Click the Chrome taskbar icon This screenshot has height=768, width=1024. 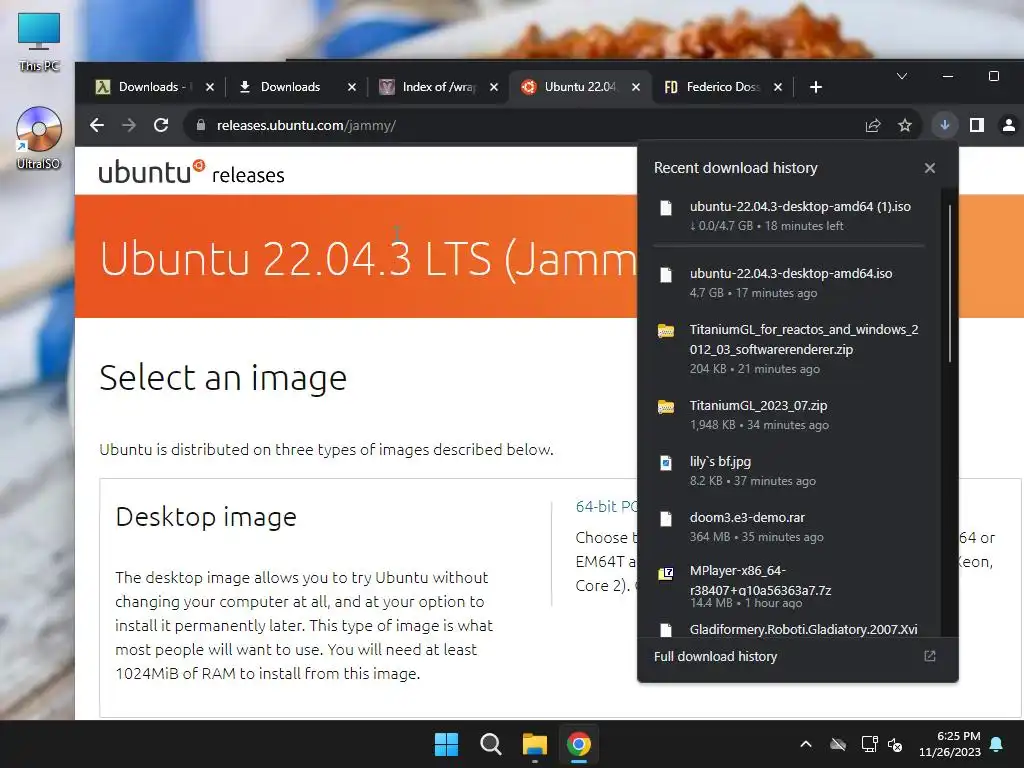tap(579, 744)
